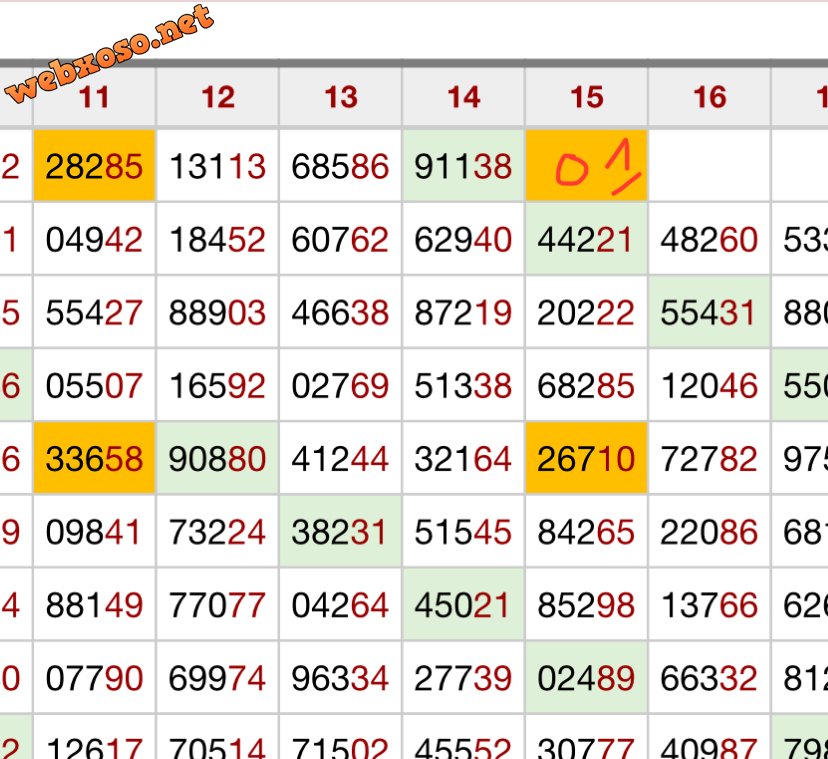The height and width of the screenshot is (759, 828).
Task: Select green cell showing 90880
Action: [x=217, y=459]
